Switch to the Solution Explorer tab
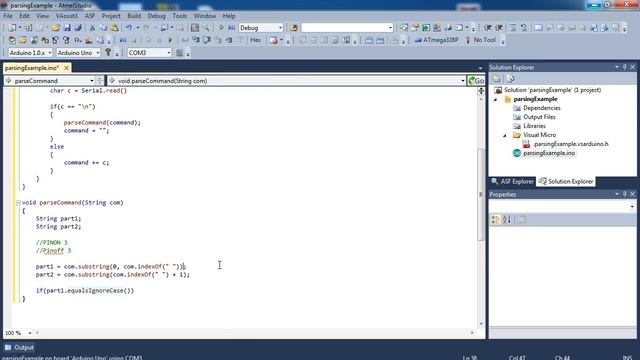This screenshot has height=360, width=640. pos(566,181)
